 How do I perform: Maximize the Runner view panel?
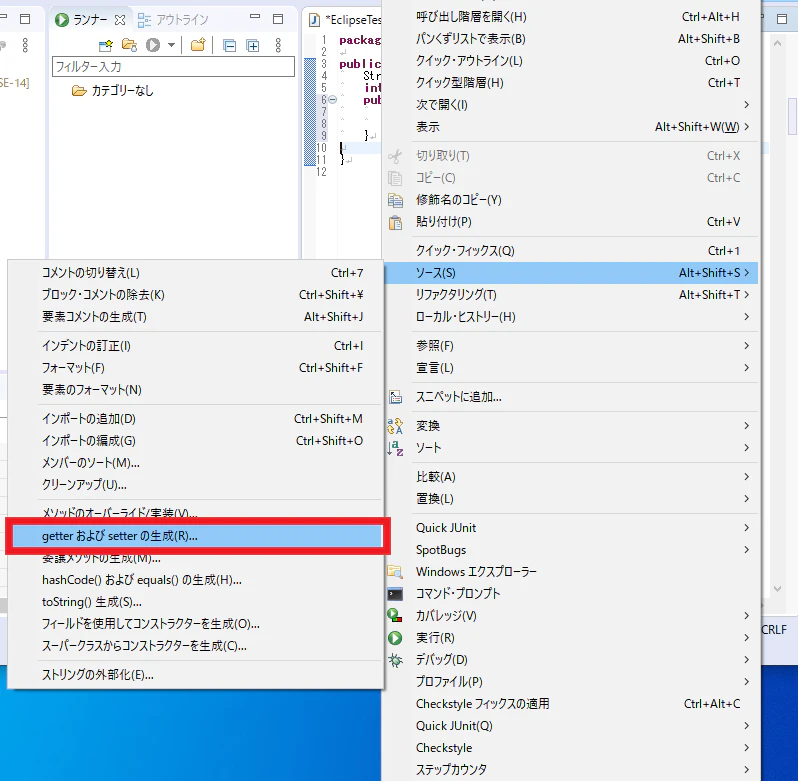click(x=278, y=19)
